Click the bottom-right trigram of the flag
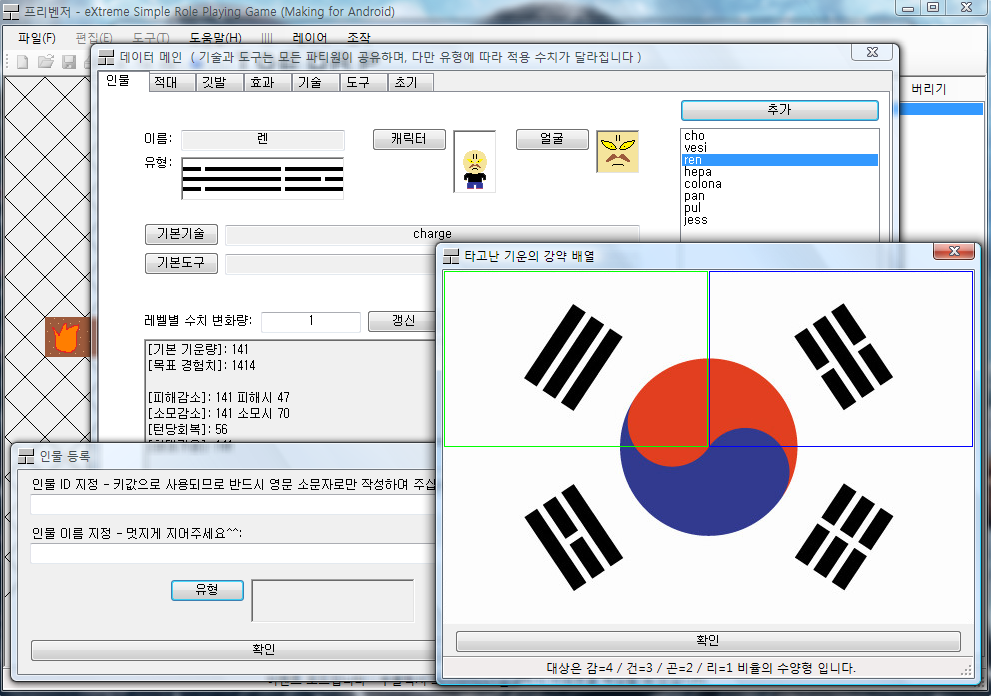Image resolution: width=991 pixels, height=696 pixels. coord(843,537)
